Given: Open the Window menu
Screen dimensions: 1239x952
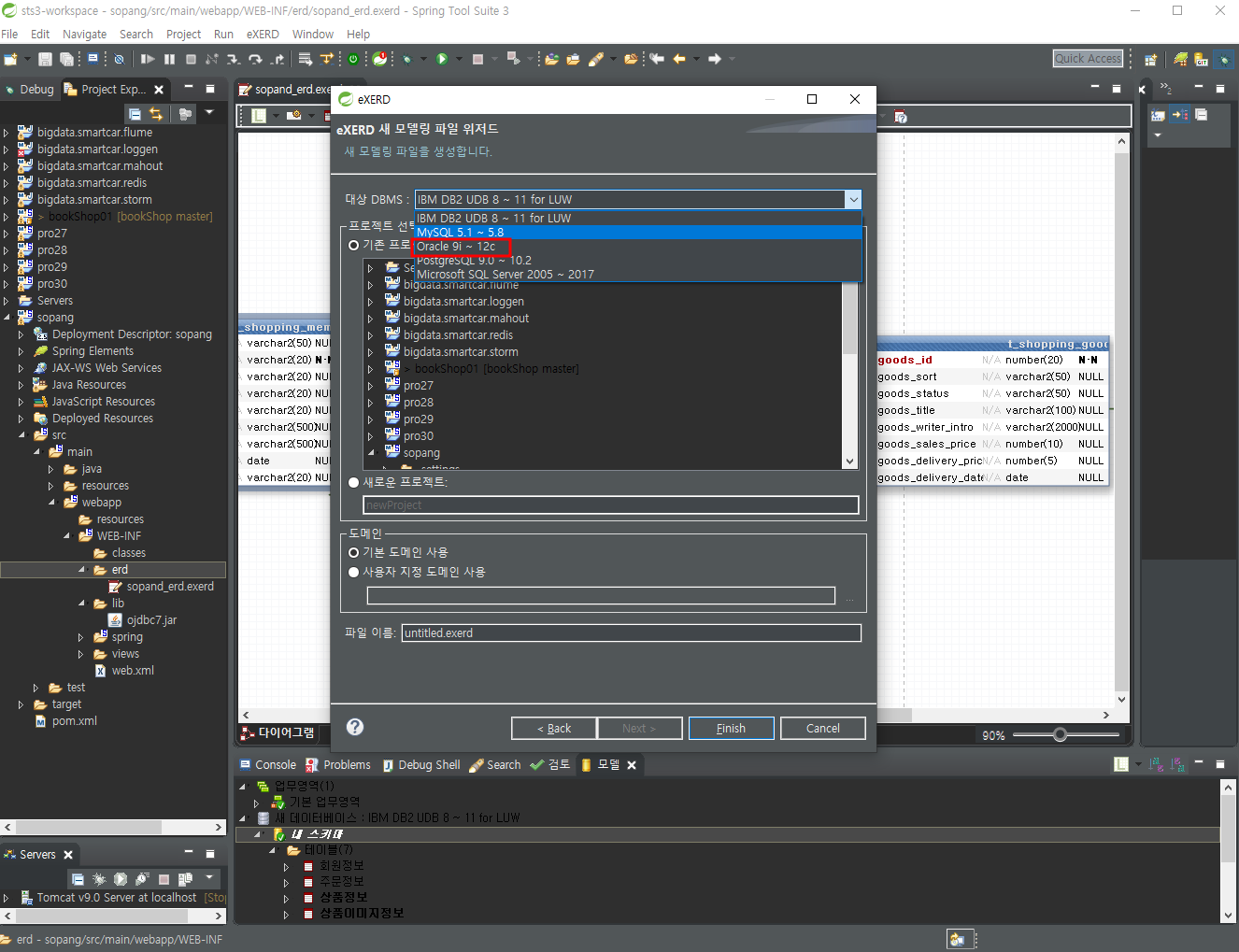Looking at the screenshot, I should (x=313, y=34).
